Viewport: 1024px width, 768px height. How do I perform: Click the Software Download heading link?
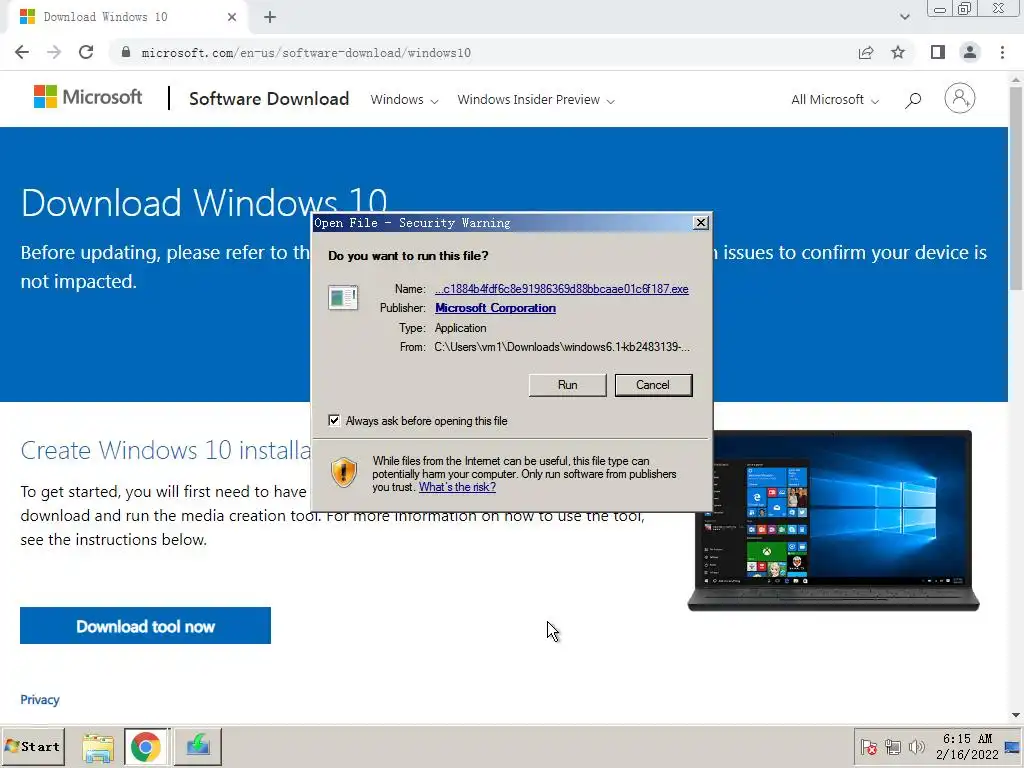click(269, 99)
